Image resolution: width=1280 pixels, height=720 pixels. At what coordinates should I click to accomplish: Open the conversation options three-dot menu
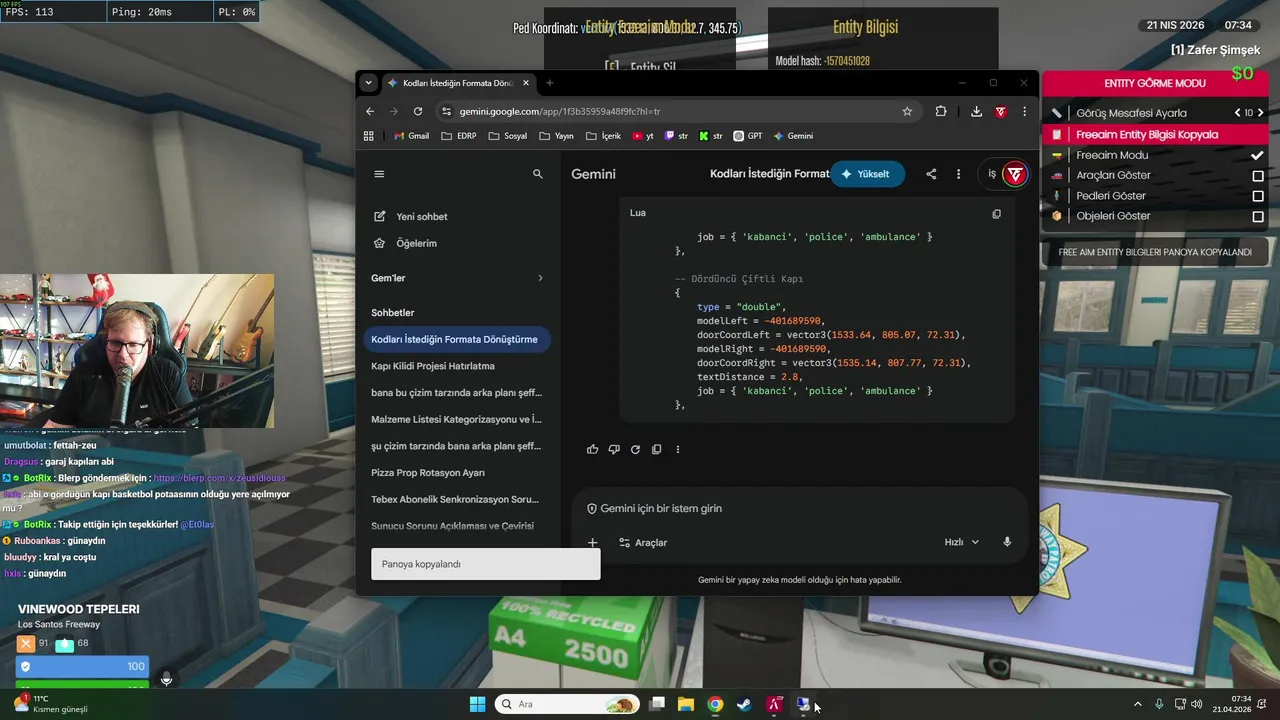[x=958, y=174]
